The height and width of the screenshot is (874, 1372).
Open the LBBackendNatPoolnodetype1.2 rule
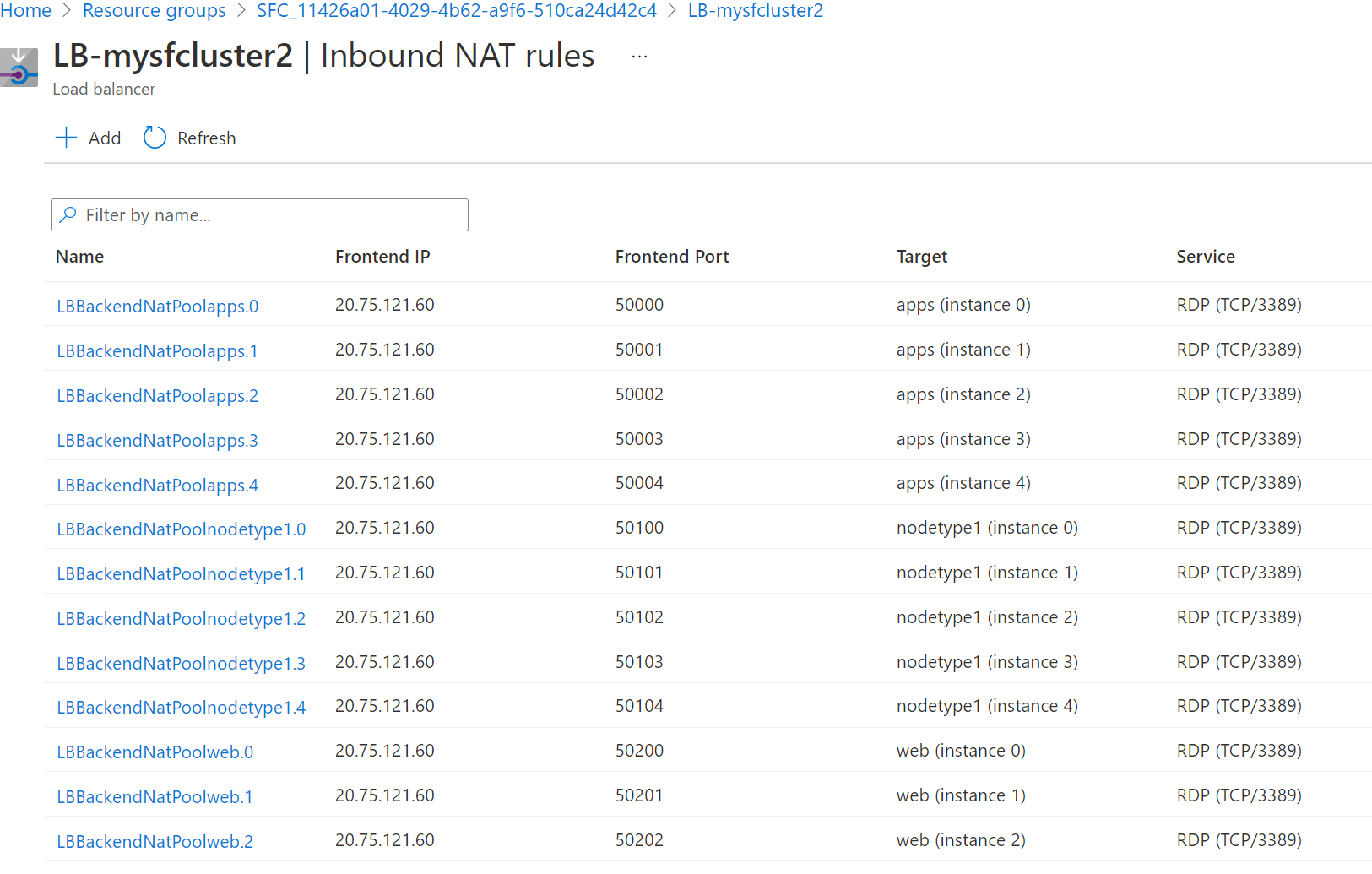(182, 618)
